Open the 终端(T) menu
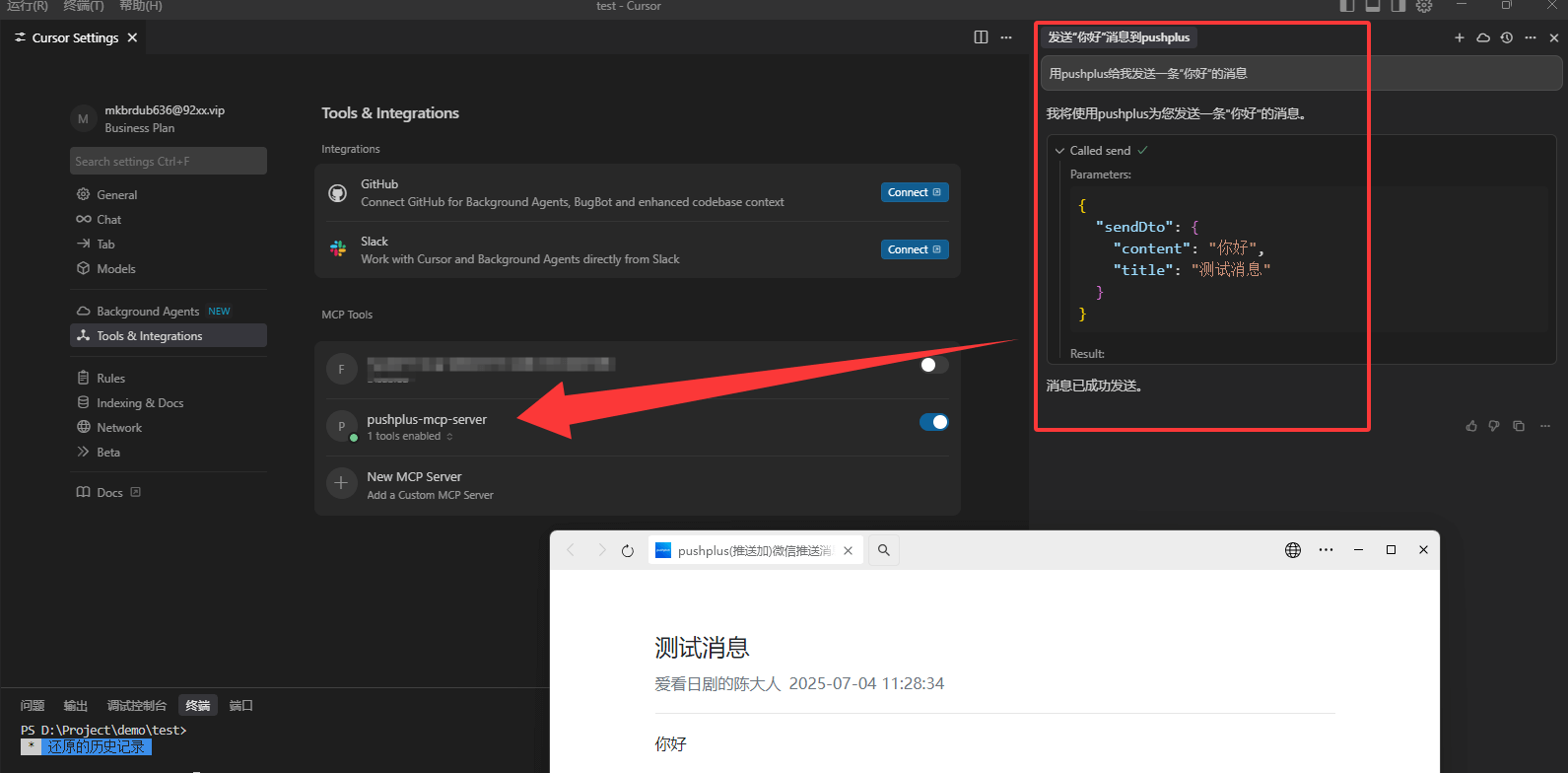This screenshot has width=1568, height=773. [84, 6]
